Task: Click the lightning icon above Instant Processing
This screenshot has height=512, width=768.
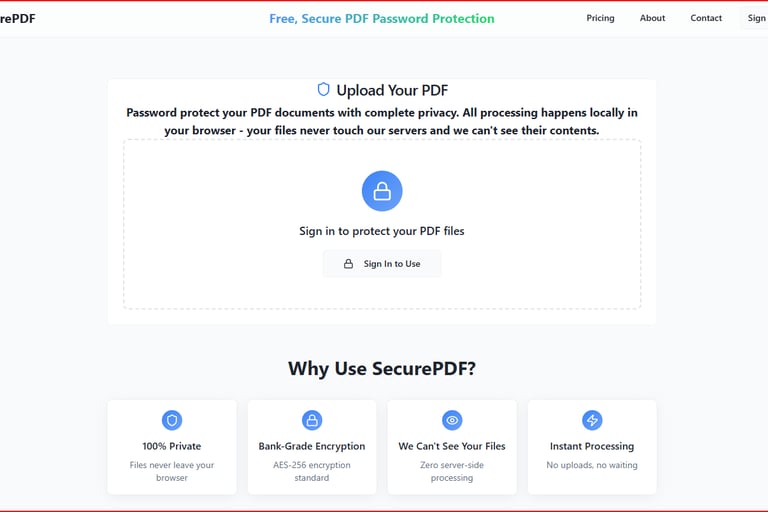Action: (592, 420)
